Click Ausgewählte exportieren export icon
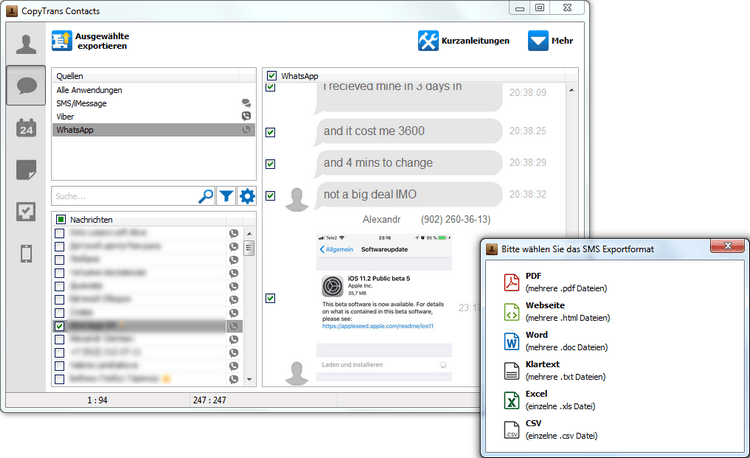The image size is (750, 458). tap(62, 41)
